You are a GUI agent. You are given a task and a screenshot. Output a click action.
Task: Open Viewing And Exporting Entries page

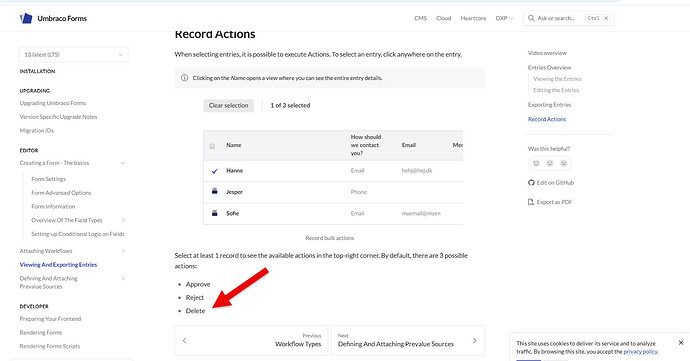point(58,265)
